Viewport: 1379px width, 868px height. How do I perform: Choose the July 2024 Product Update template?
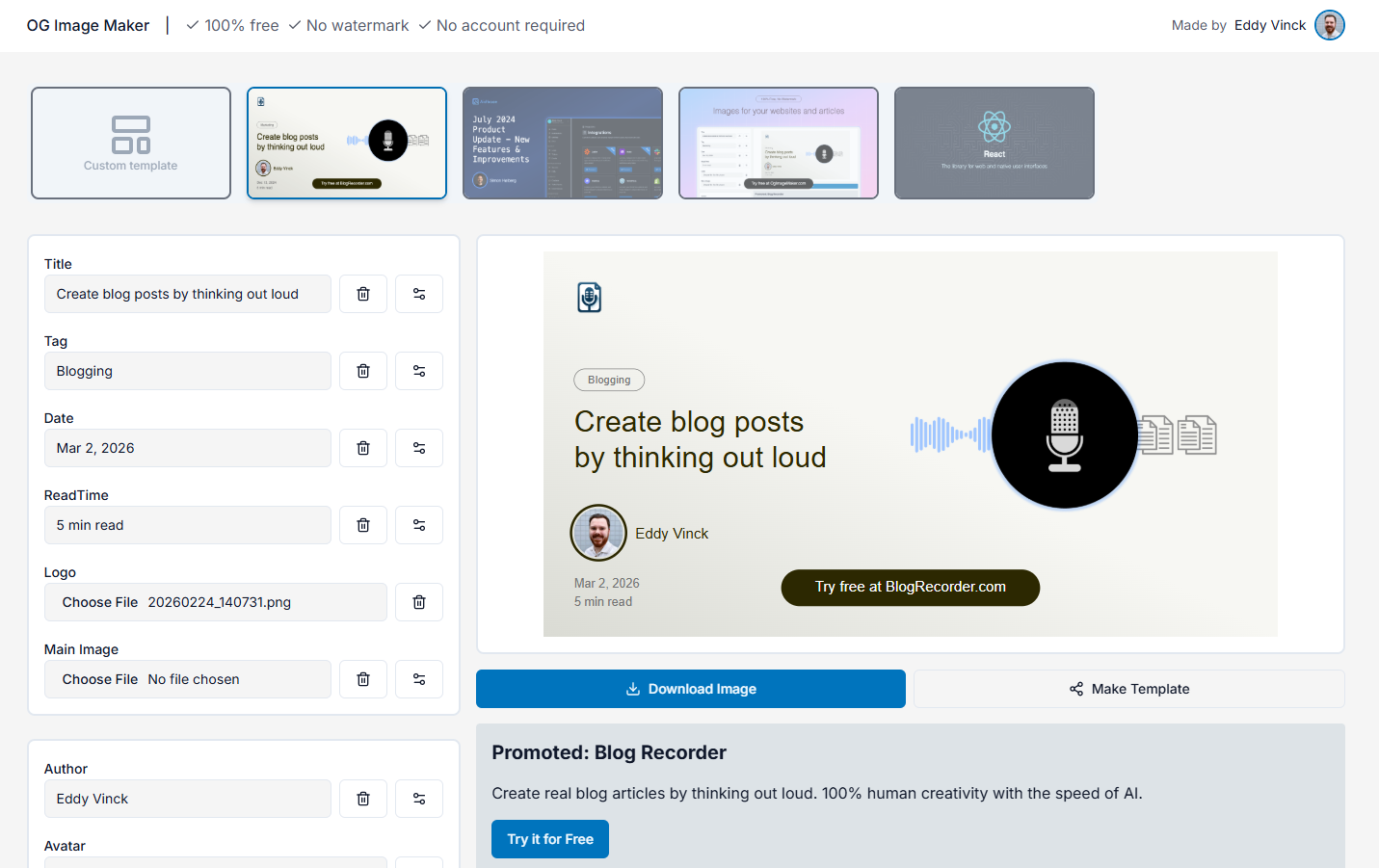tap(563, 144)
